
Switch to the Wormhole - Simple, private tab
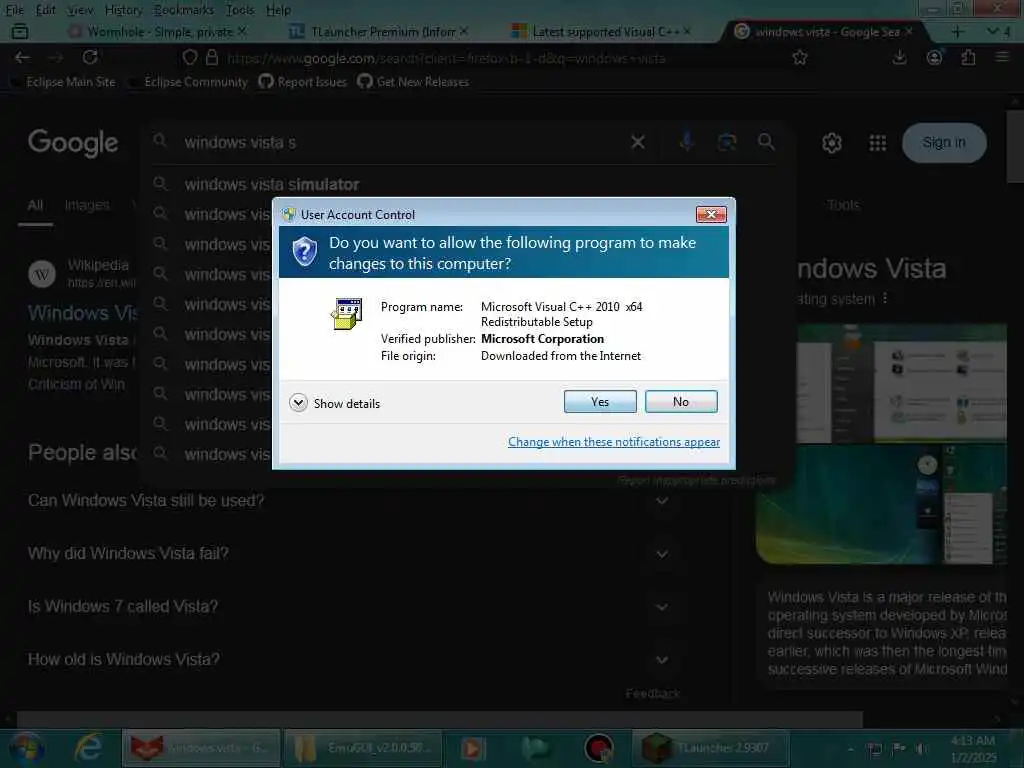click(x=158, y=31)
